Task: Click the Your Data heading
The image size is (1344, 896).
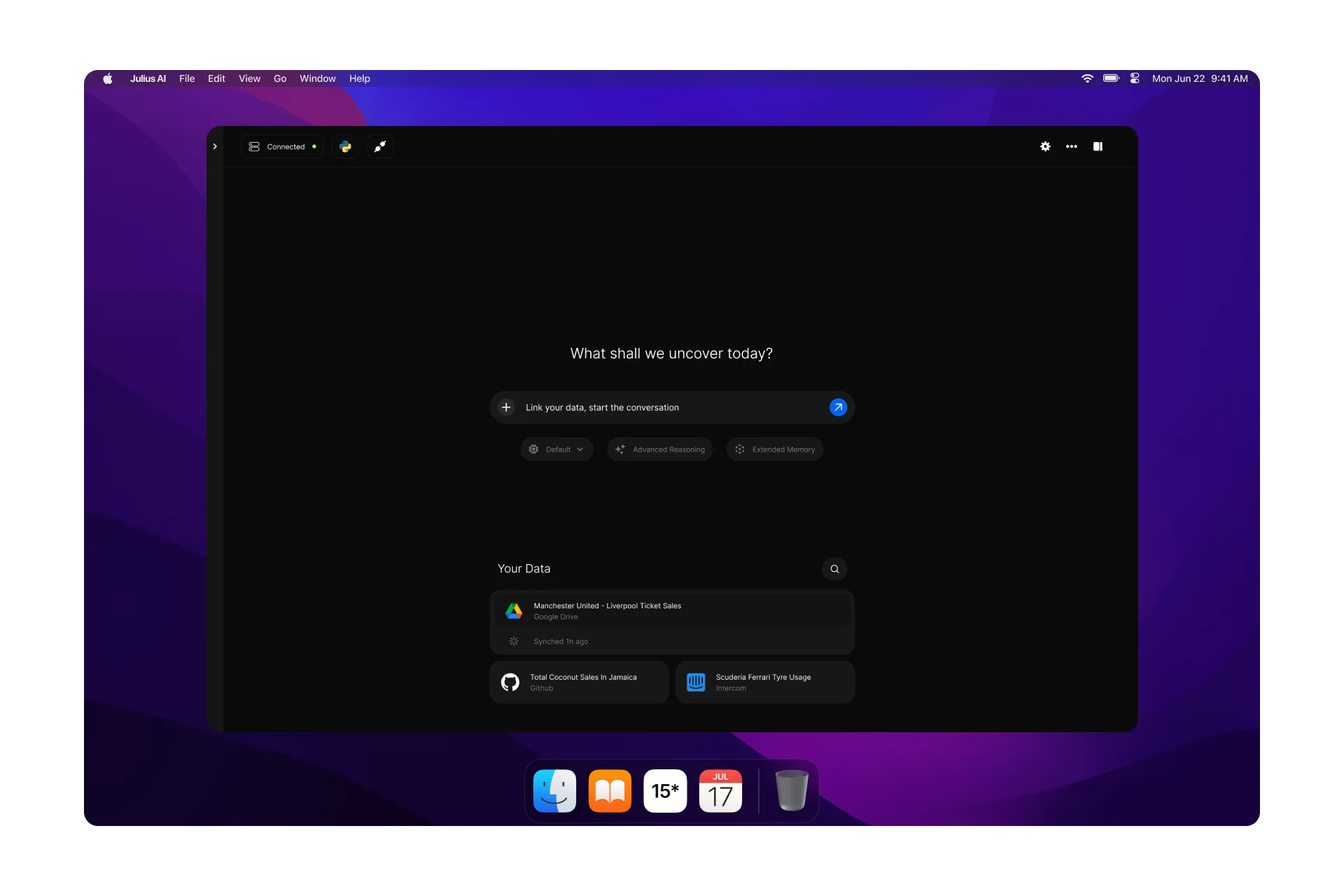Action: click(524, 569)
